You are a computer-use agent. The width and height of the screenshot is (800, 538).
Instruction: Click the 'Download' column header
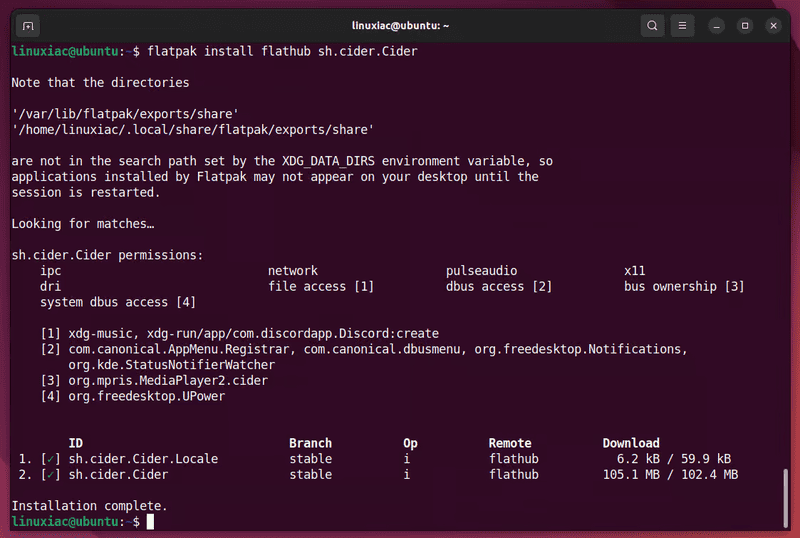click(630, 443)
